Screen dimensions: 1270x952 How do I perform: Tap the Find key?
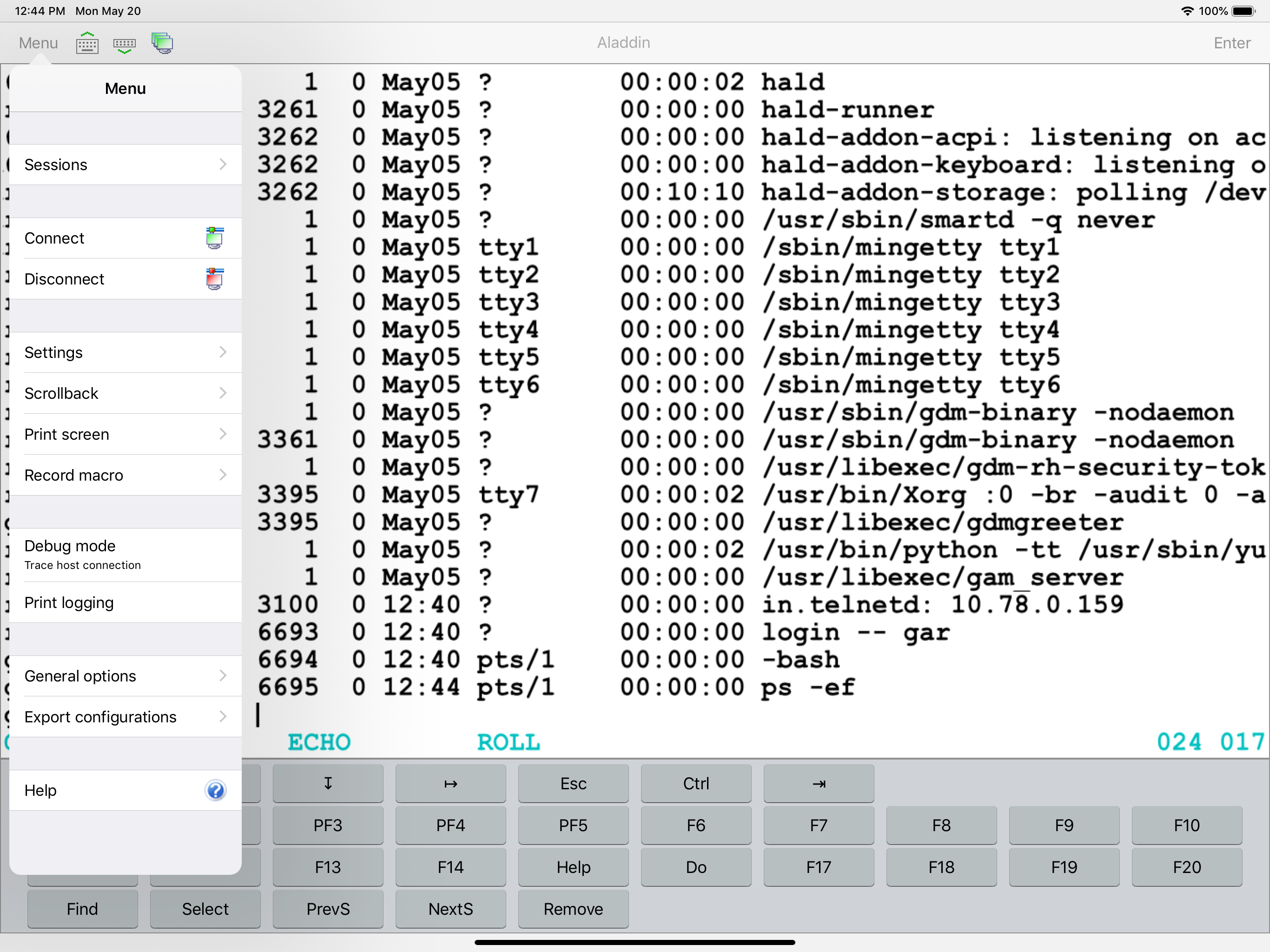pos(82,909)
